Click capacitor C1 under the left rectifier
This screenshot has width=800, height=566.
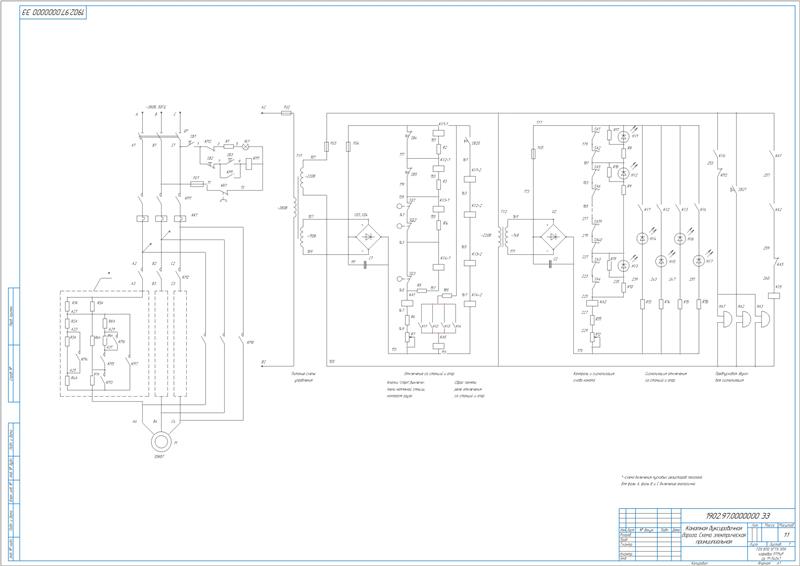point(365,264)
